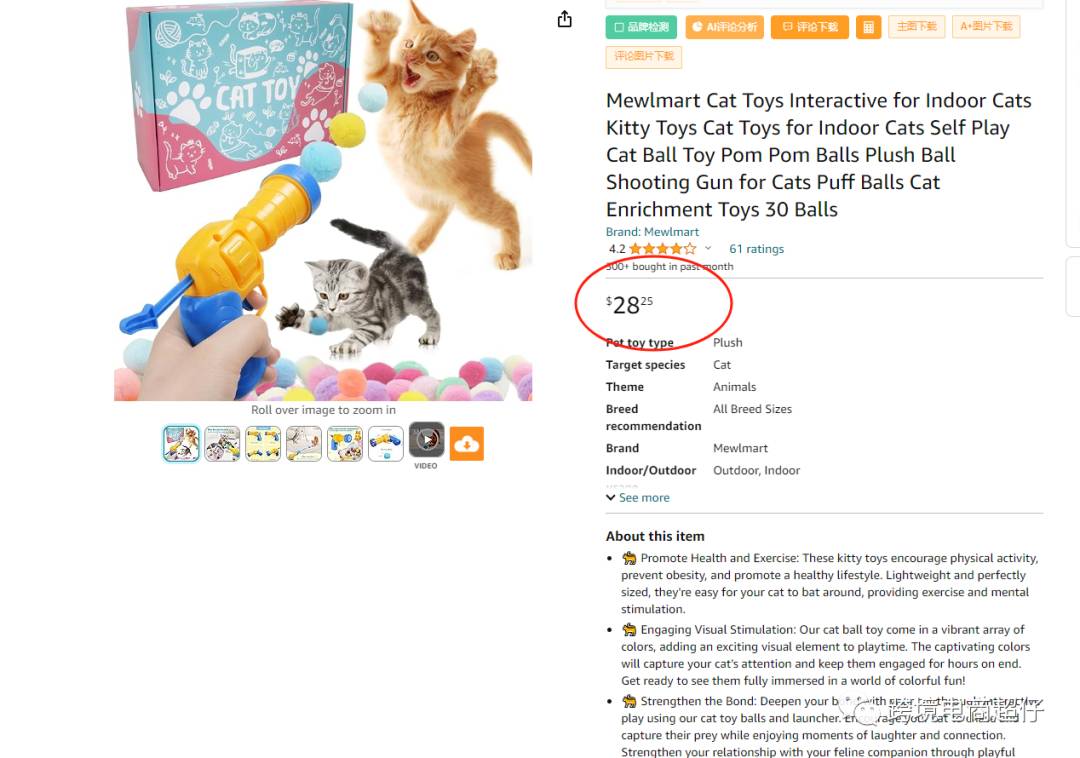Click the A+图片下载 button

[x=986, y=26]
